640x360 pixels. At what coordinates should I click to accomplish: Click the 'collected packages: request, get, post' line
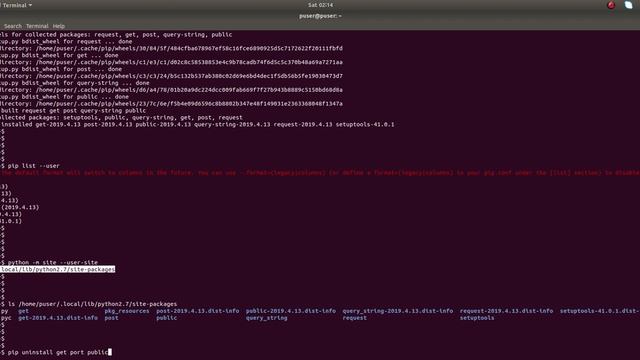pyautogui.click(x=116, y=35)
